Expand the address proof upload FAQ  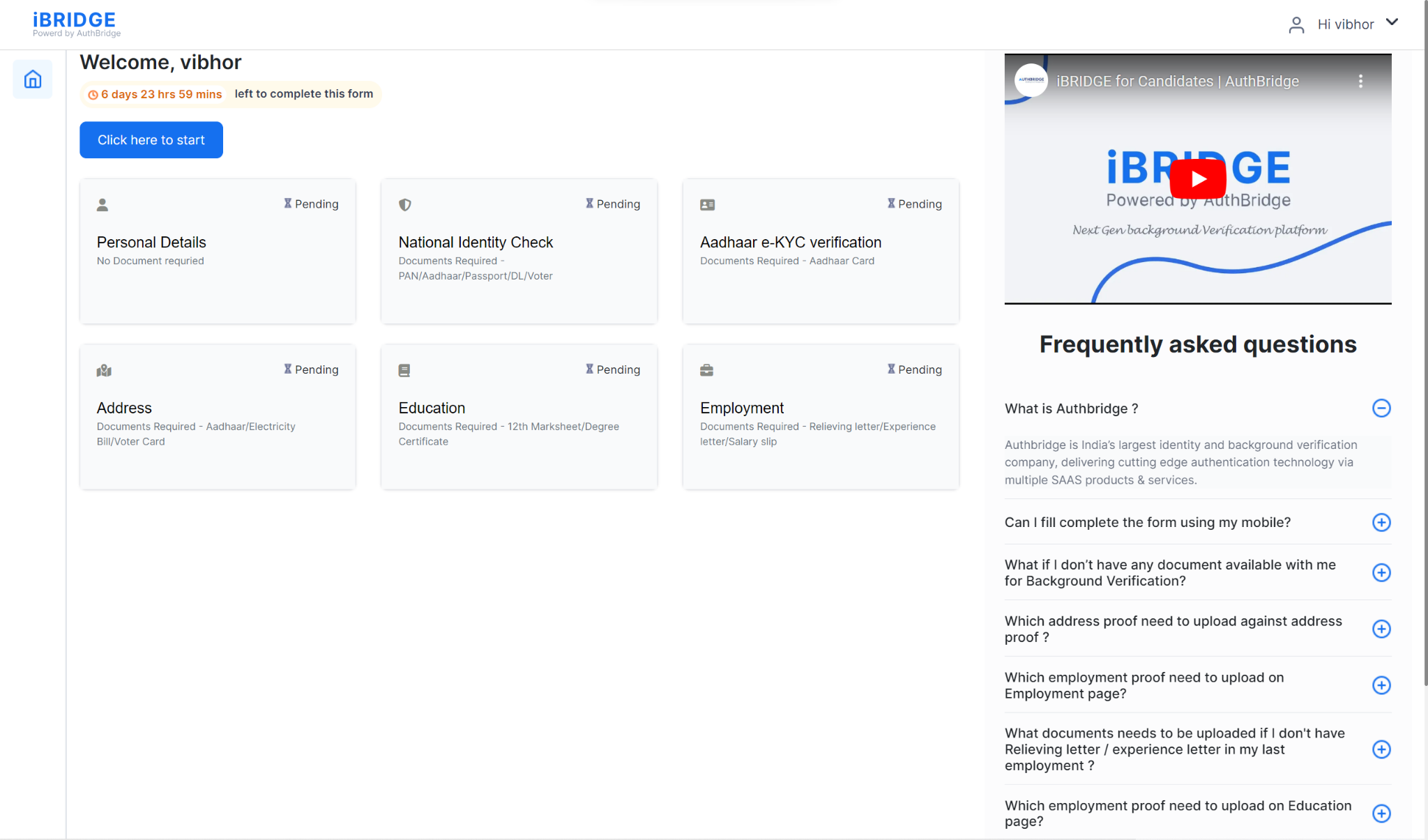point(1381,628)
